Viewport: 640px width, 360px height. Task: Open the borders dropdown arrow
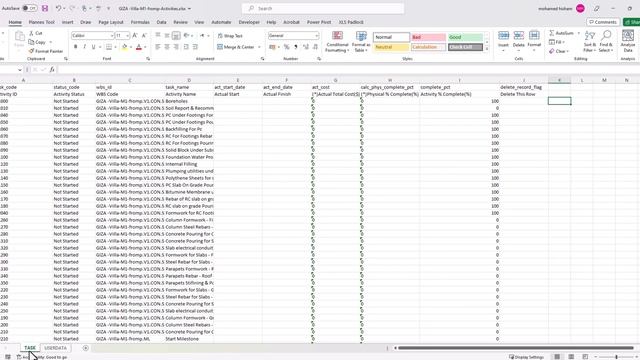(x=116, y=47)
